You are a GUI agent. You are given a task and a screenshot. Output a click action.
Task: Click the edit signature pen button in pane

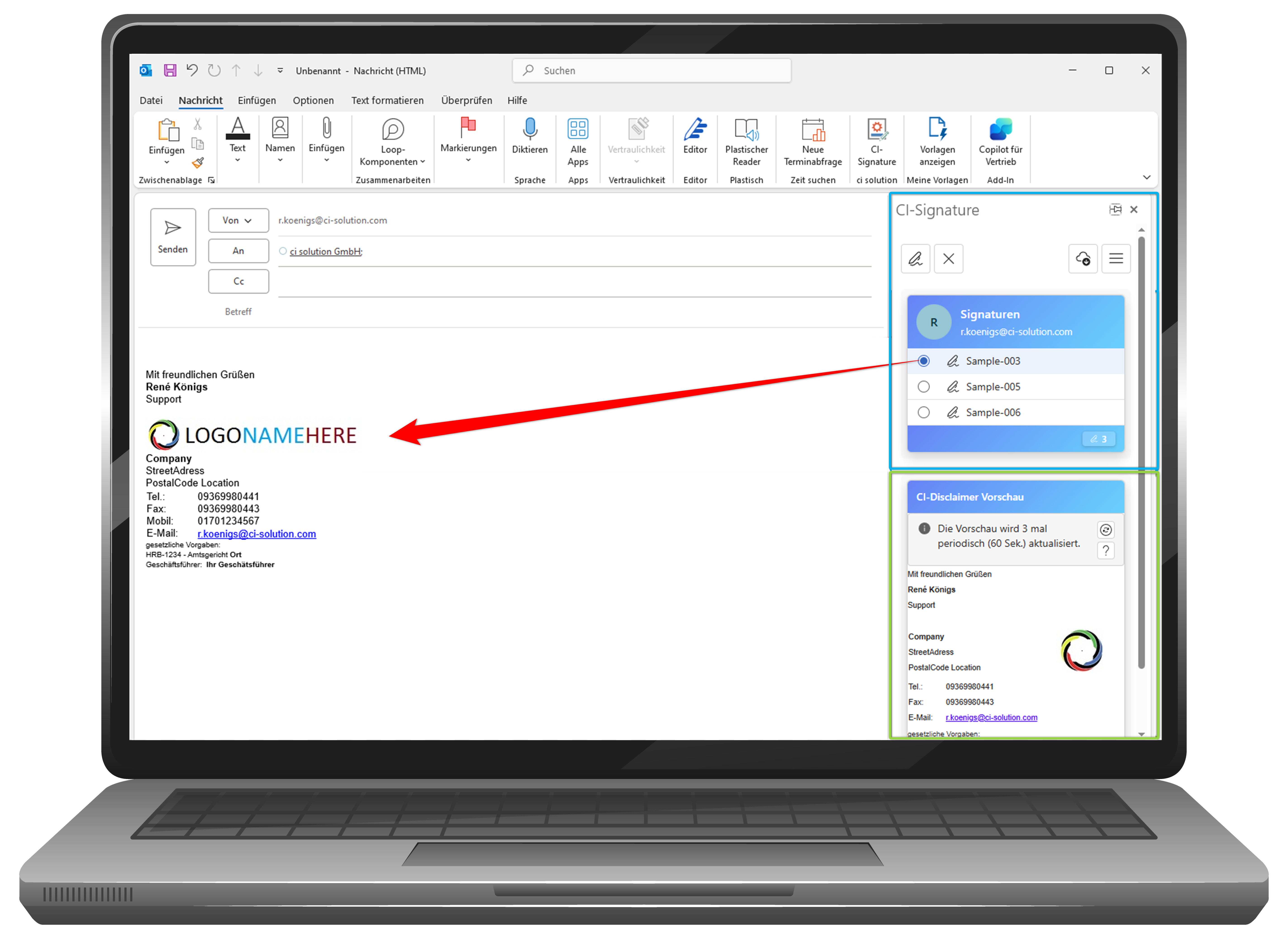(x=915, y=259)
